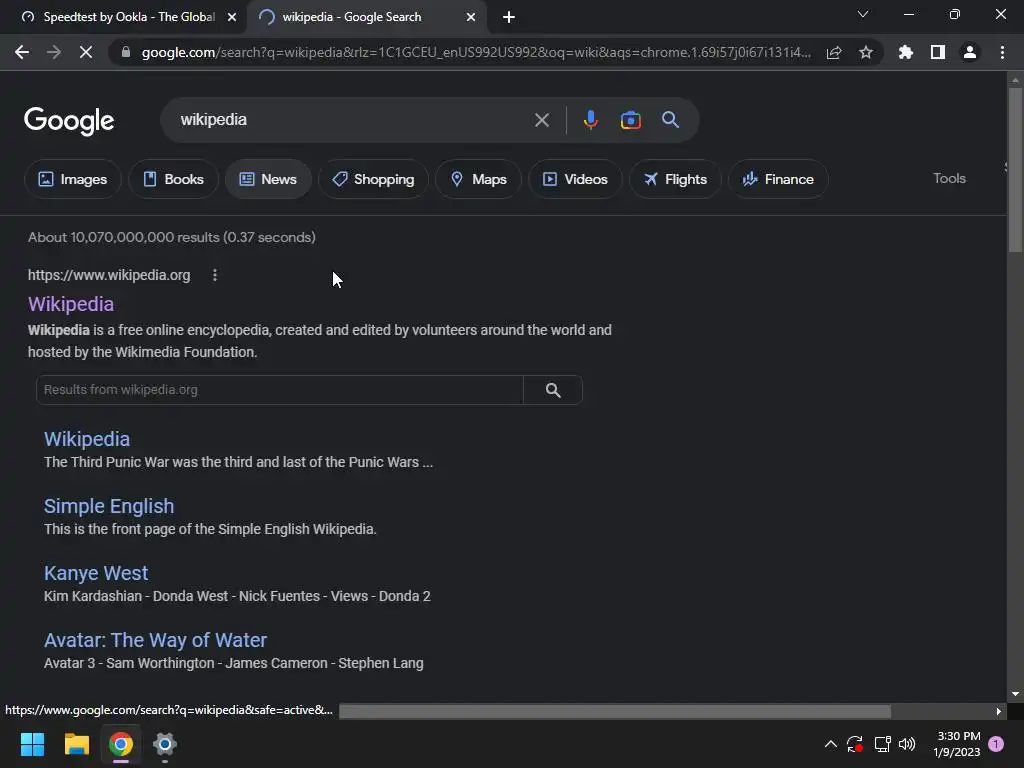Click Chrome icon on taskbar

pyautogui.click(x=121, y=744)
